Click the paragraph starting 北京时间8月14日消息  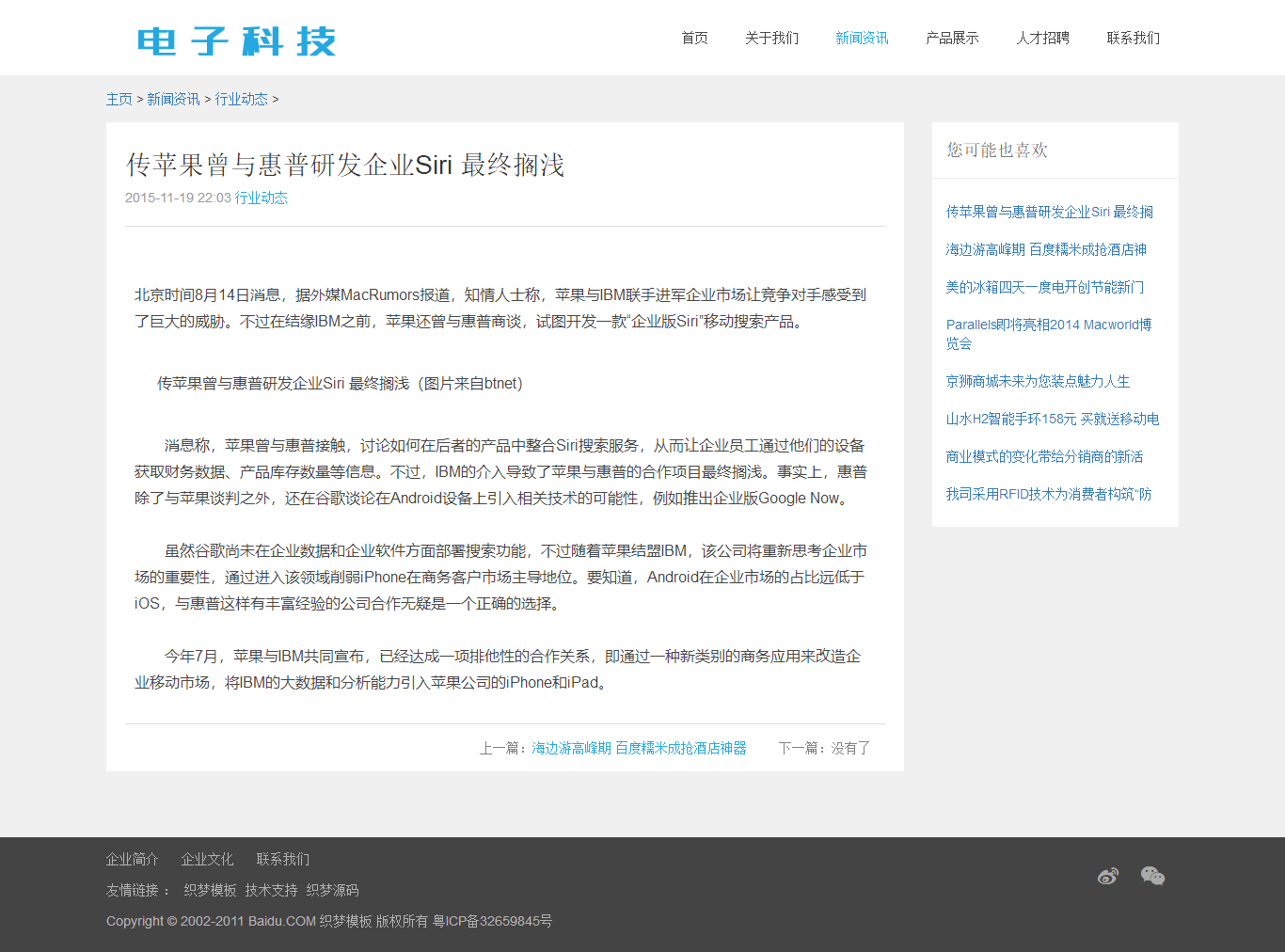(x=500, y=308)
